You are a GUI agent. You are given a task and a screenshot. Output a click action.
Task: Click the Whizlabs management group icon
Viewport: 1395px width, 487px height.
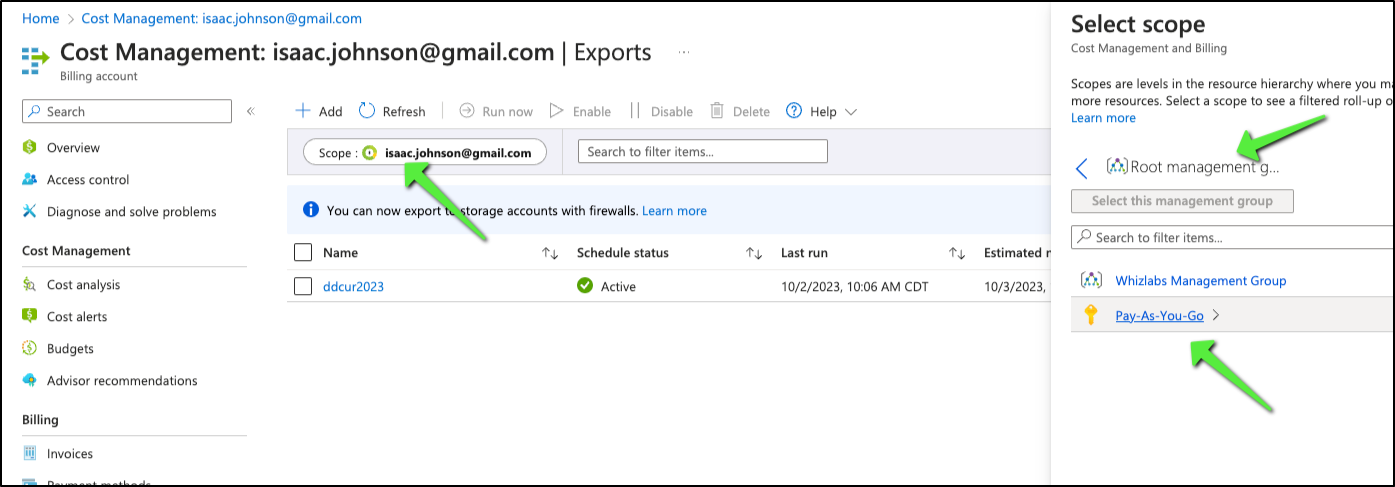pos(1091,280)
